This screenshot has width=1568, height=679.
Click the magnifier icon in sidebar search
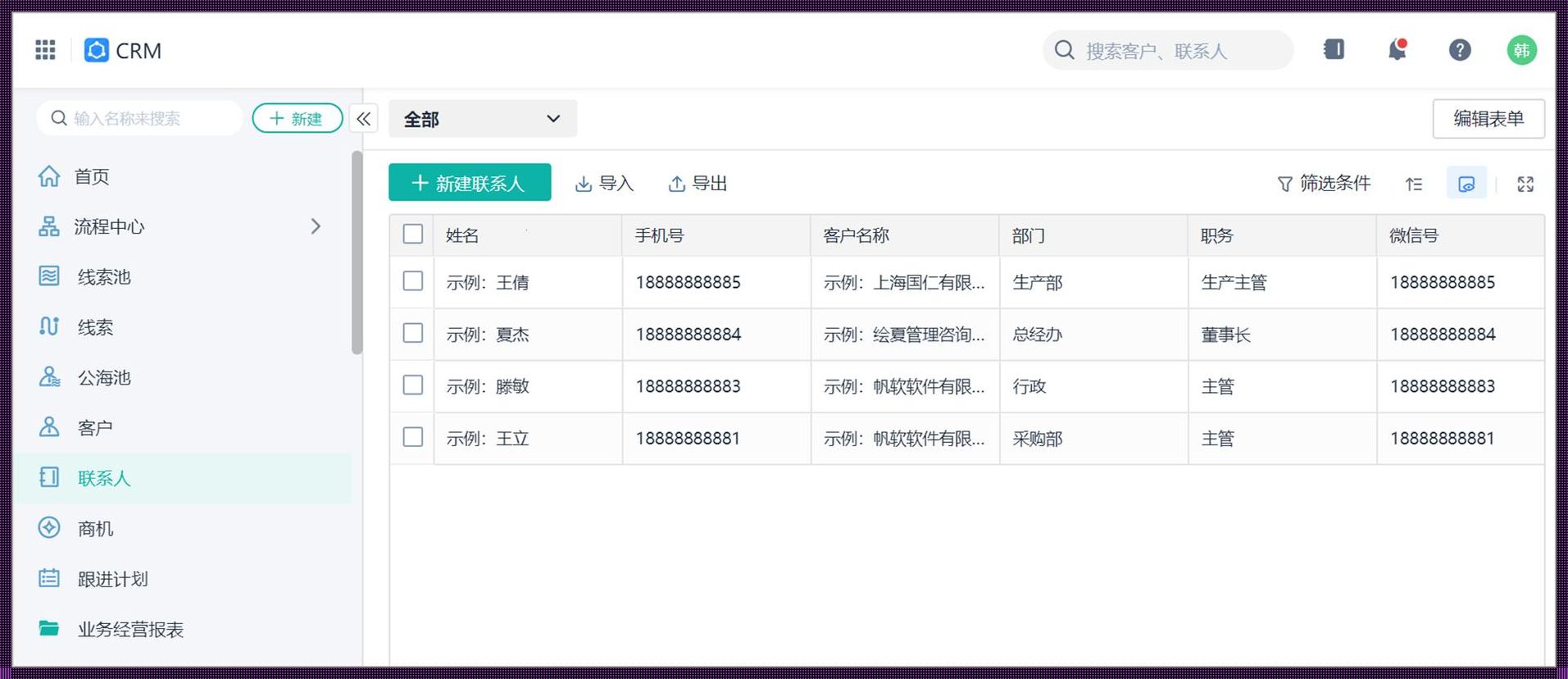[59, 118]
